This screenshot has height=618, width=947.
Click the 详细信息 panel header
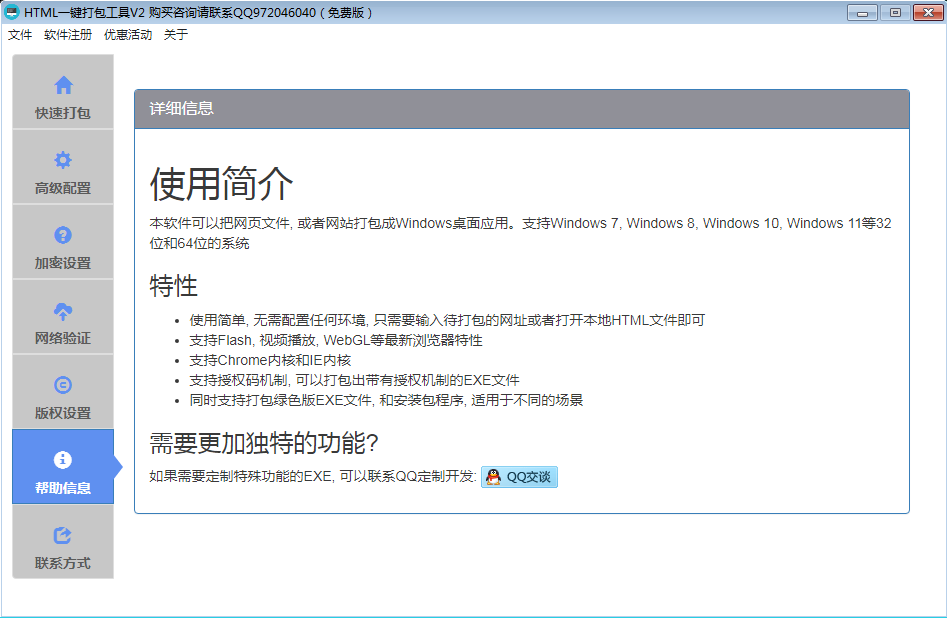point(521,109)
